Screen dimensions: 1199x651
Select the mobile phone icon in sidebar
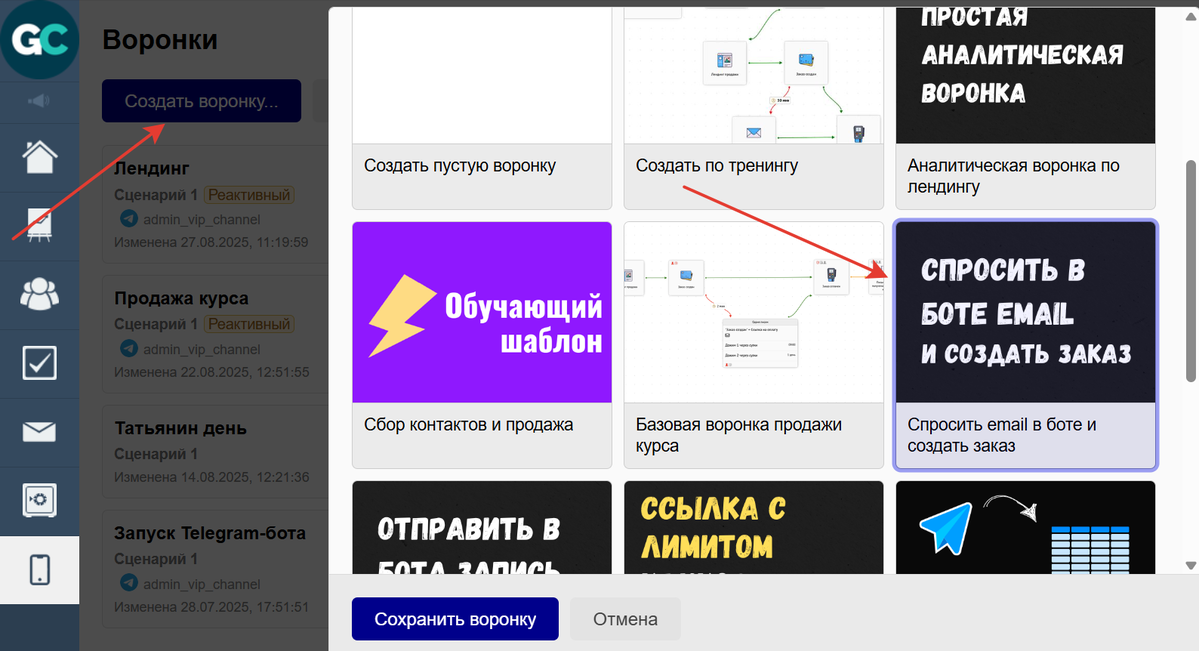(40, 569)
